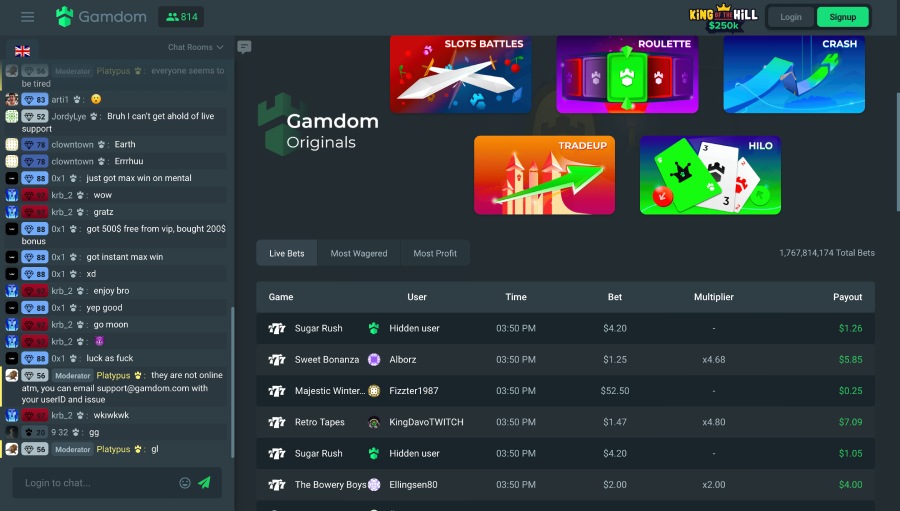
Task: Click Fizzter1987's avatar icon
Action: [x=374, y=390]
